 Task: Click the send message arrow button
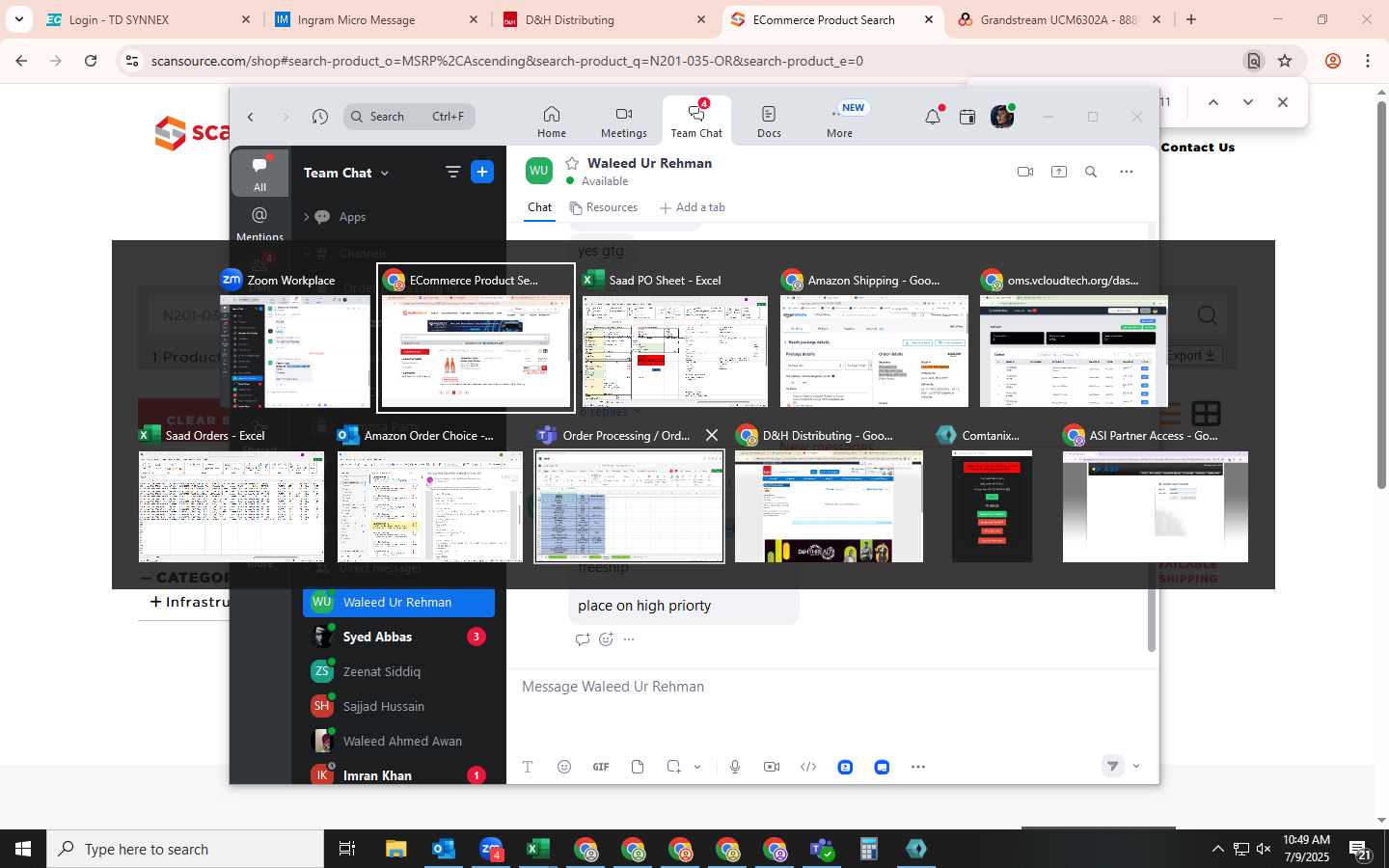tap(1112, 766)
